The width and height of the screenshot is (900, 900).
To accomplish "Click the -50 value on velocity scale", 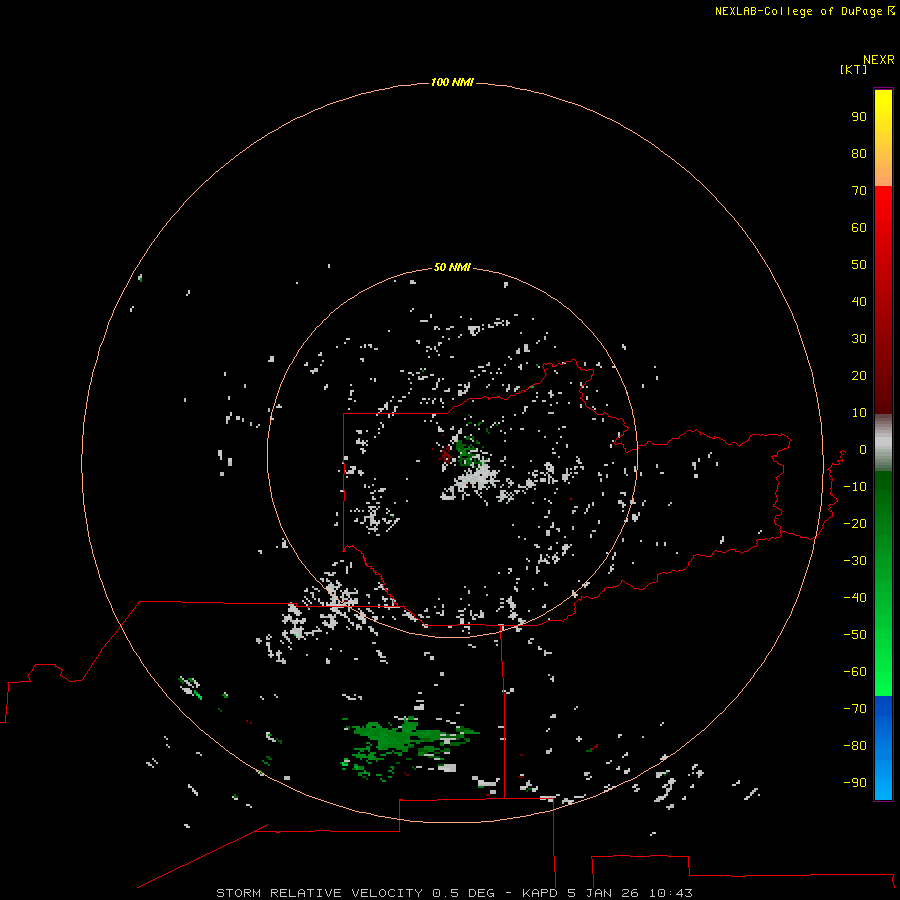I will 855,635.
